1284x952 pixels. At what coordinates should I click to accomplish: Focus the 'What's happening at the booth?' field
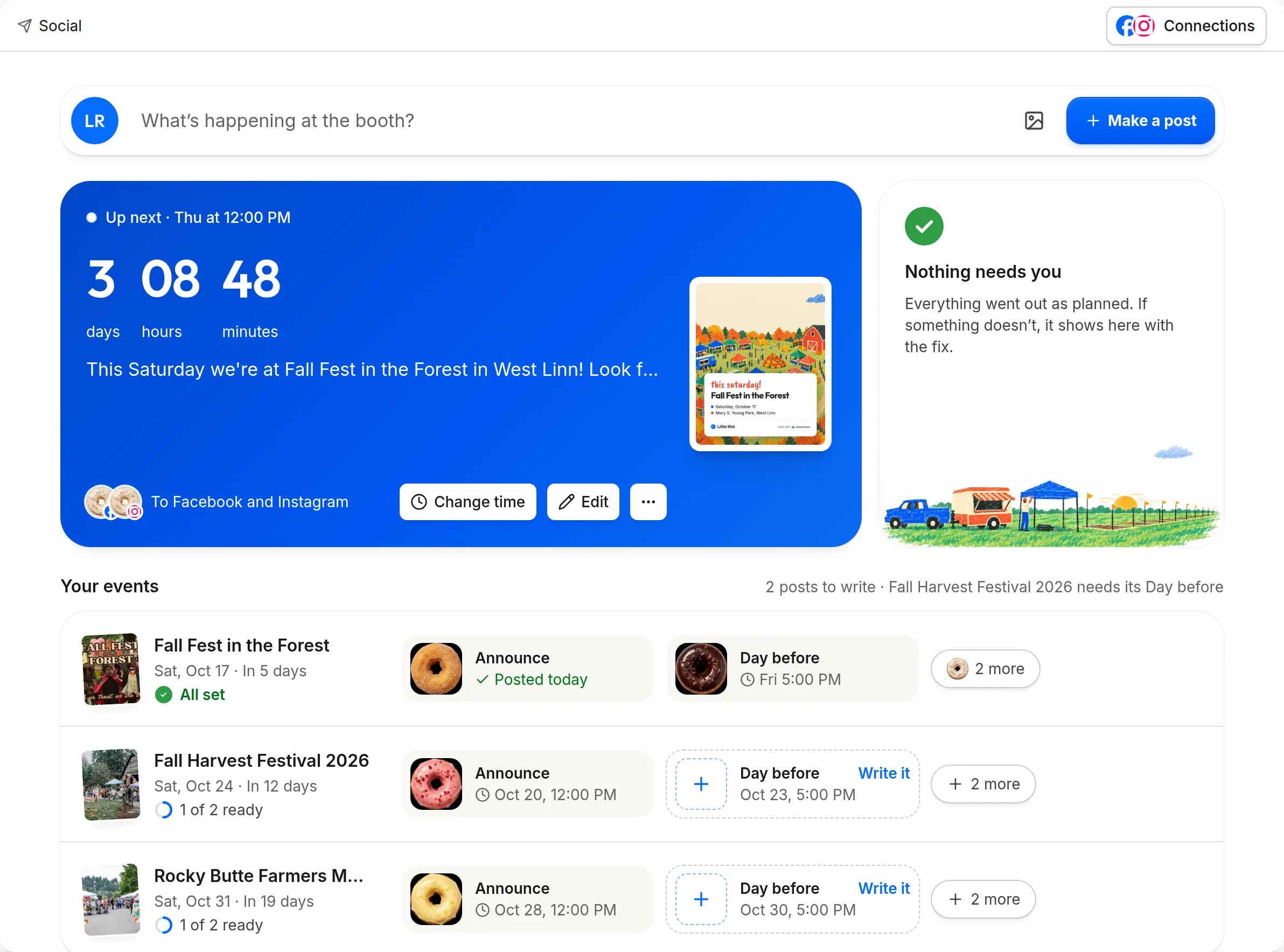click(570, 121)
